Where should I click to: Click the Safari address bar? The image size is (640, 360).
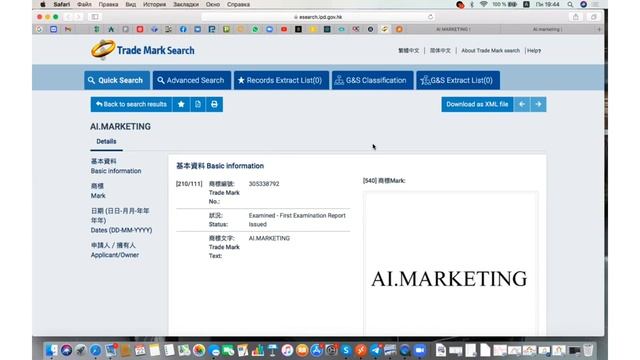[318, 17]
